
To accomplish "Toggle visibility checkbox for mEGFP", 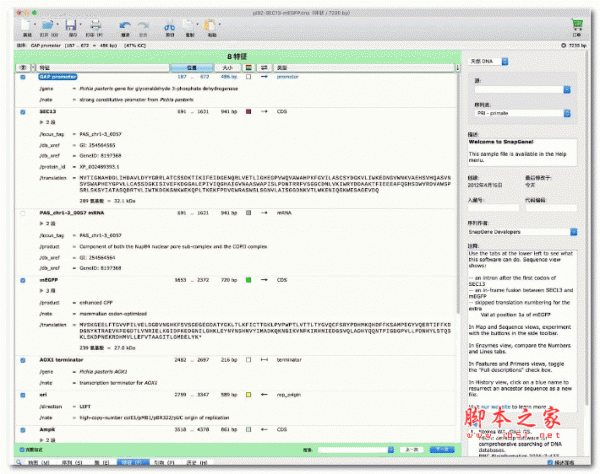I will [x=23, y=280].
